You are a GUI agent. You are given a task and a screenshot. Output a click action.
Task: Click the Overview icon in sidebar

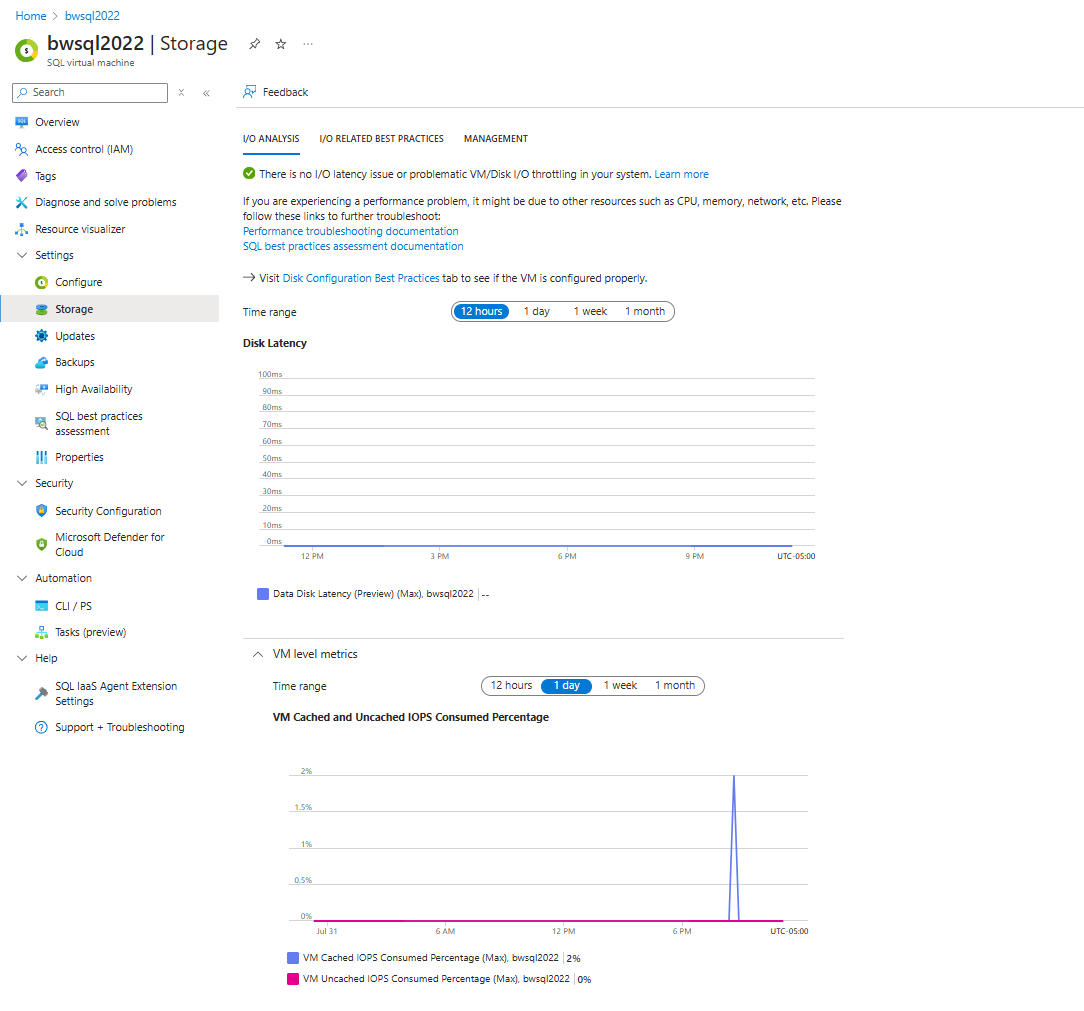21,122
